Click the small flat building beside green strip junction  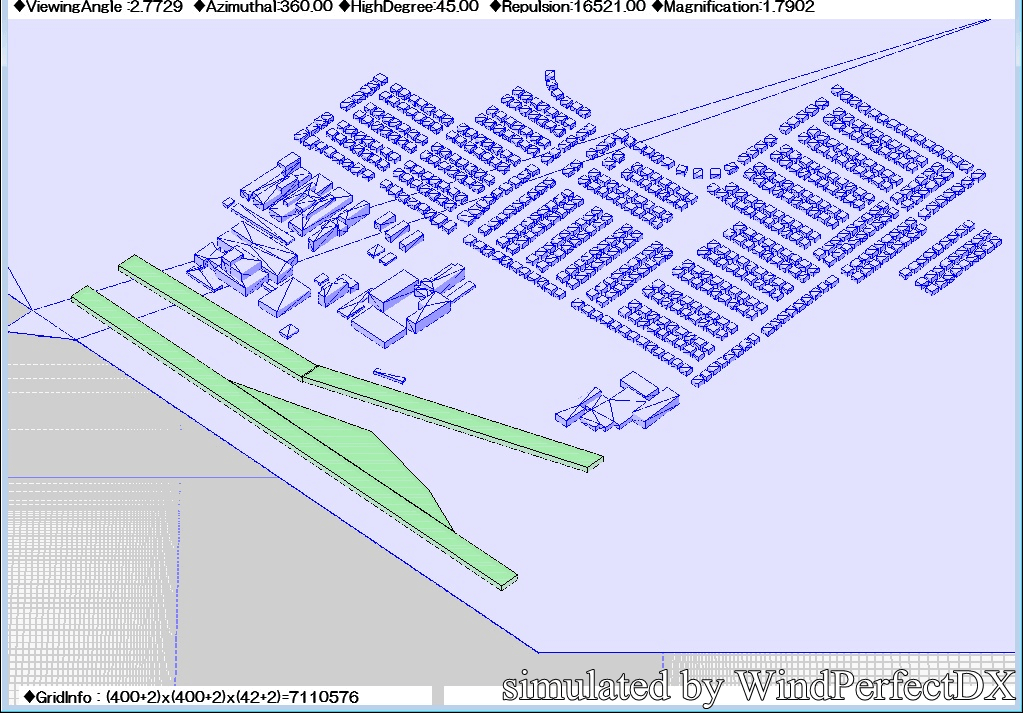[390, 376]
